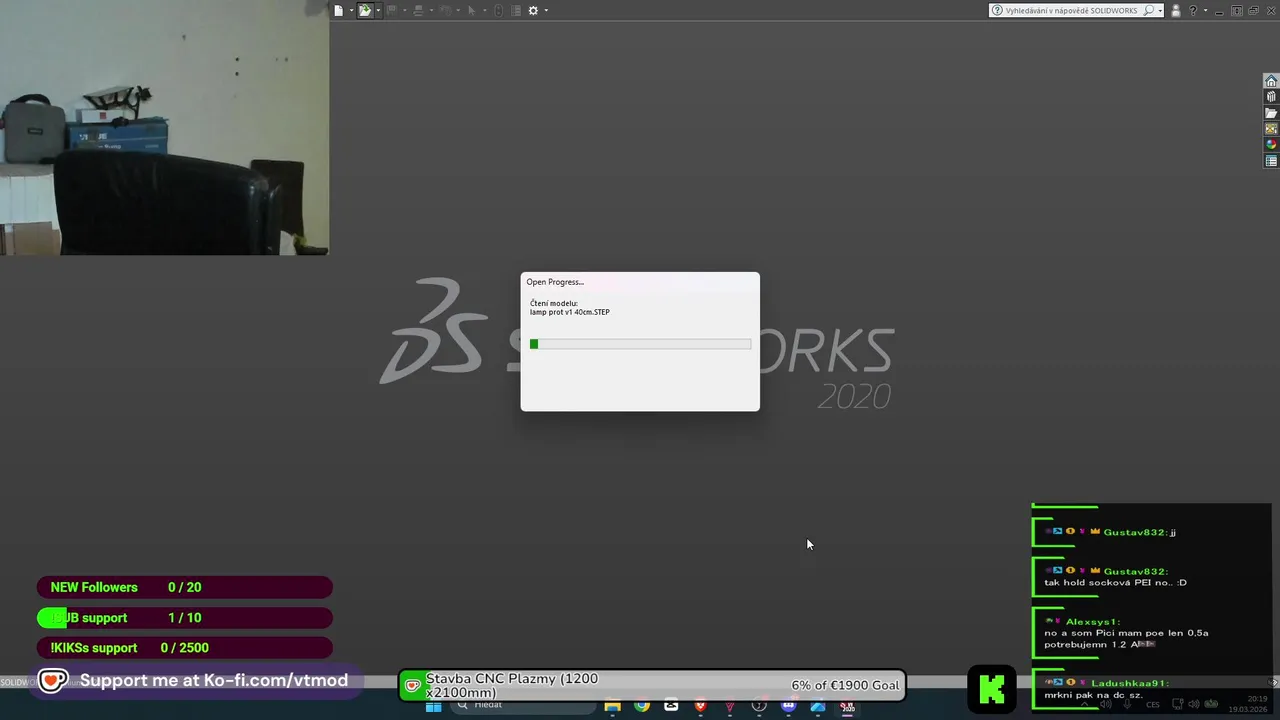Open the Brave browser taskbar icon
Image resolution: width=1280 pixels, height=720 pixels.
[x=700, y=706]
